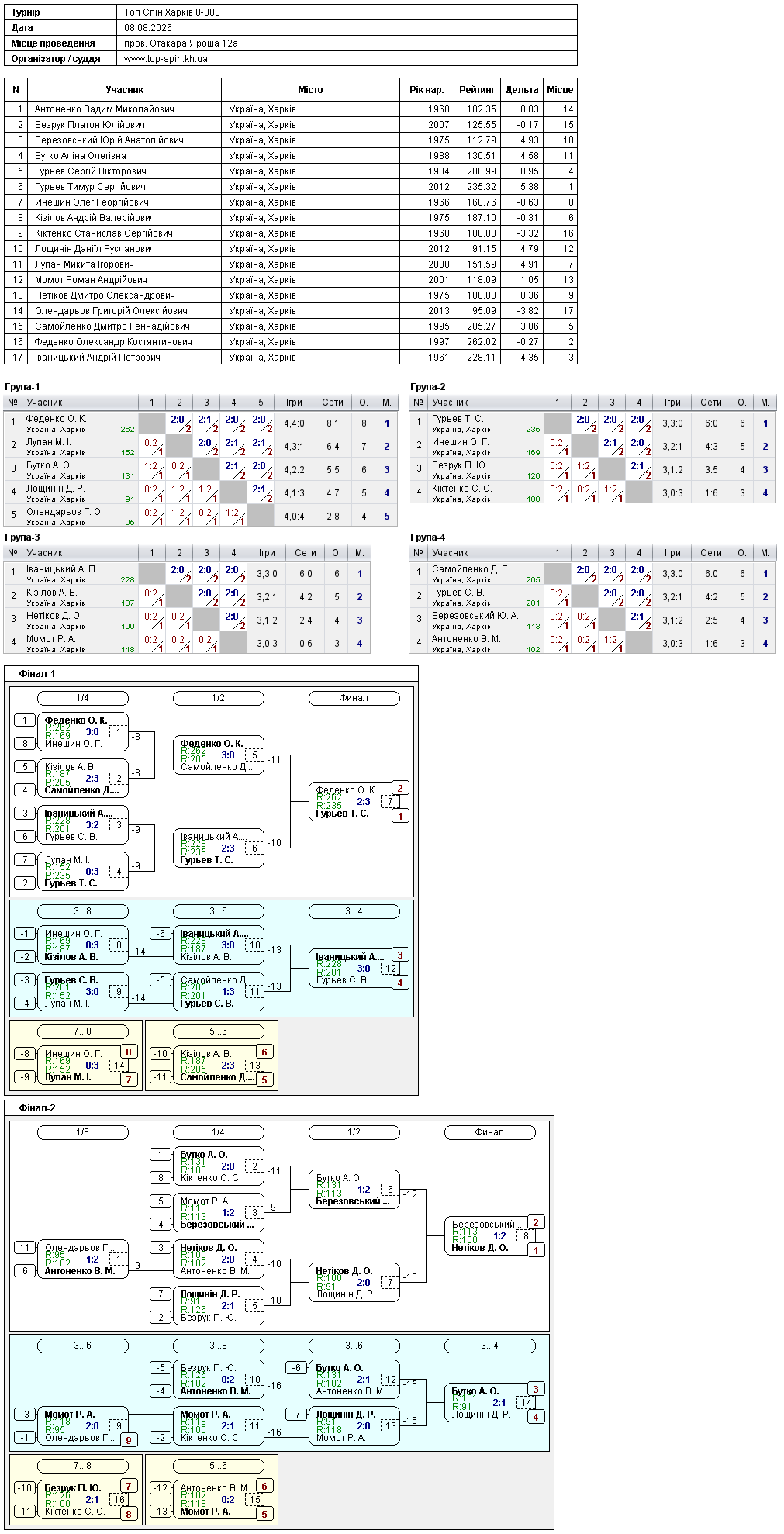The width and height of the screenshot is (784, 1534).
Task: Click the tournament name Топ Спін Харків 0-300
Action: click(x=172, y=12)
